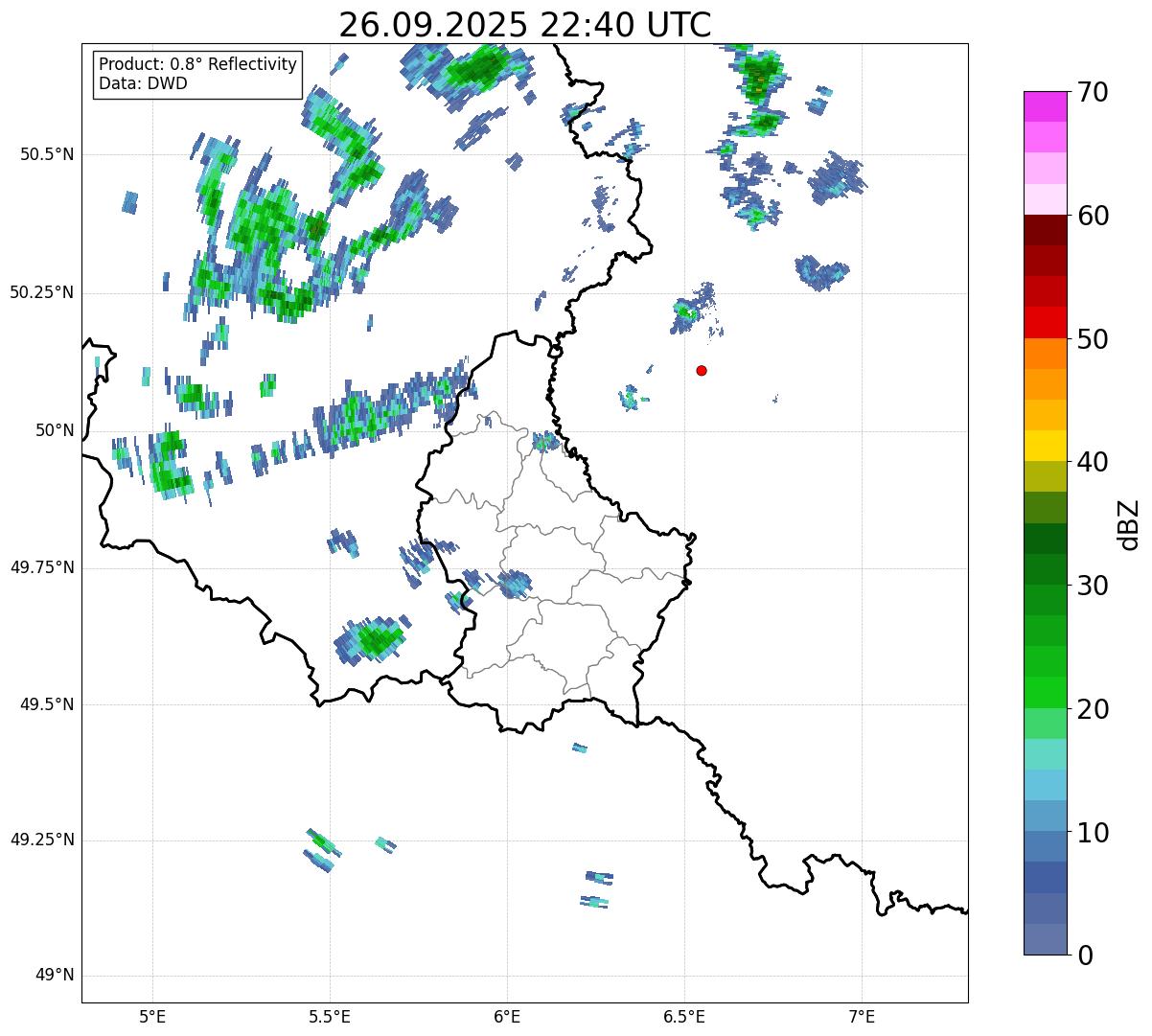Click the 50.5°N latitude label
The height and width of the screenshot is (1036, 1152).
click(x=47, y=154)
